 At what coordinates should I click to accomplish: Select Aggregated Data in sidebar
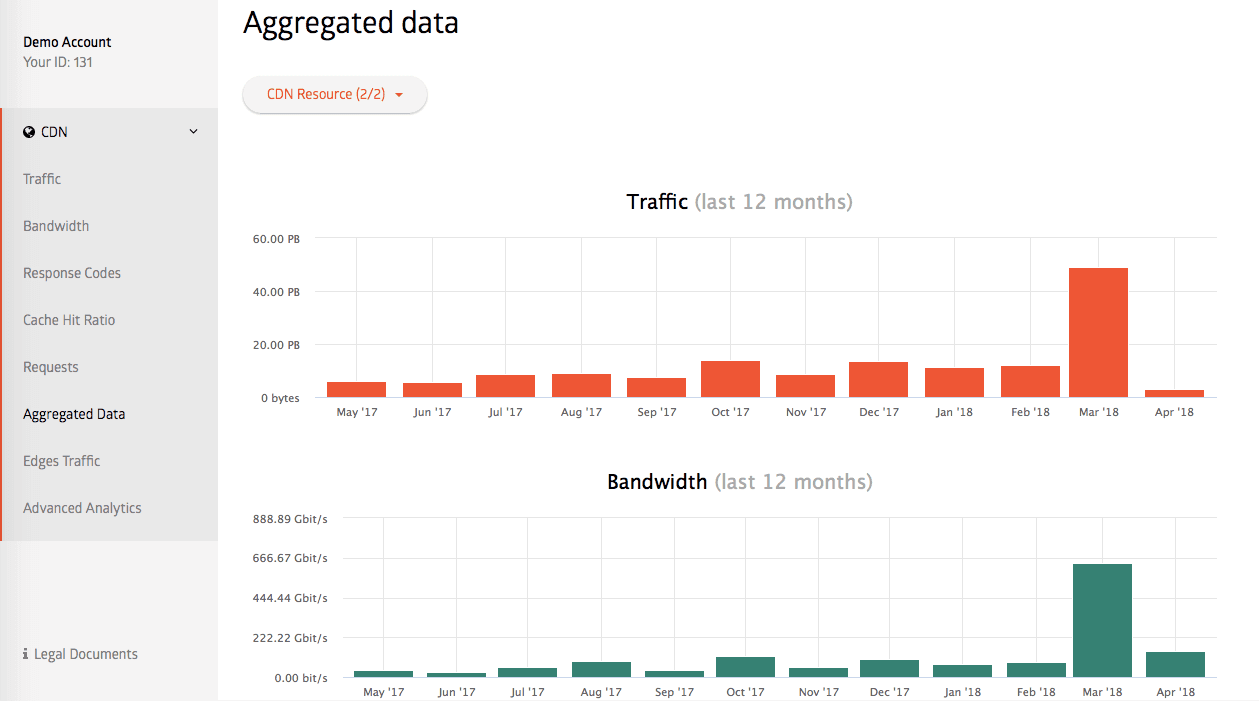[x=74, y=414]
